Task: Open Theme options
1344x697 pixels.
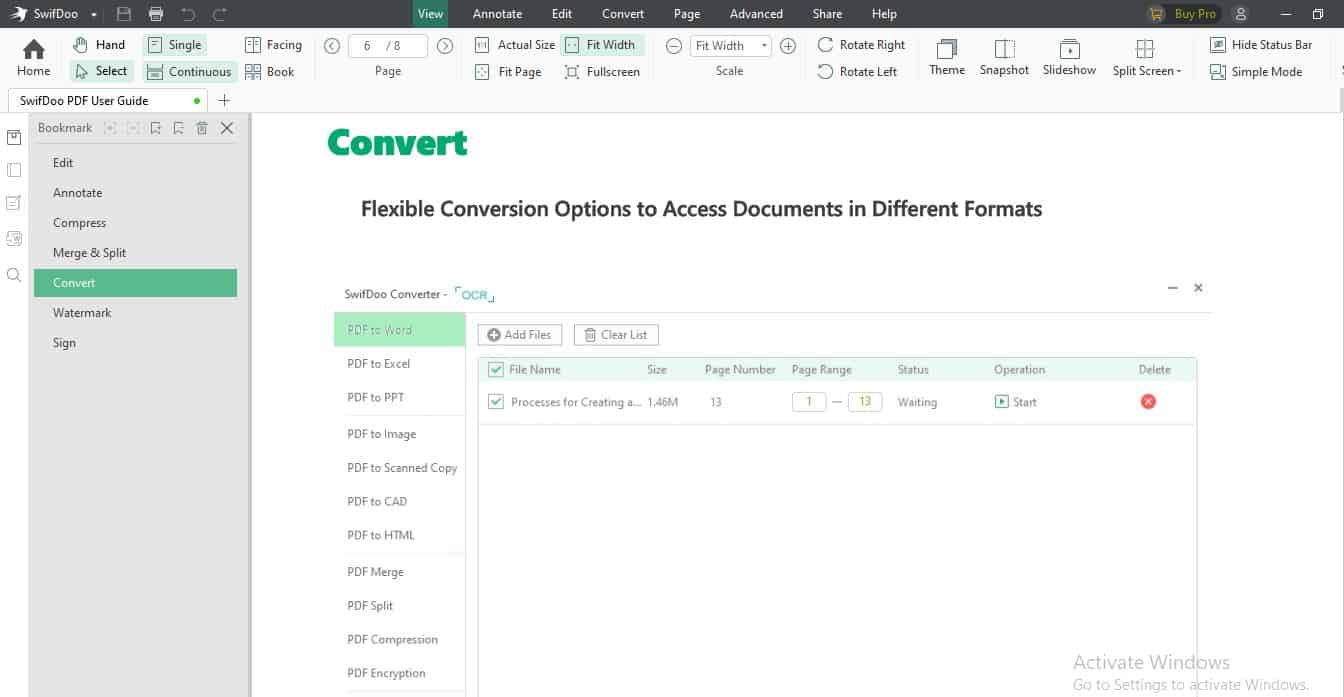Action: pyautogui.click(x=947, y=58)
